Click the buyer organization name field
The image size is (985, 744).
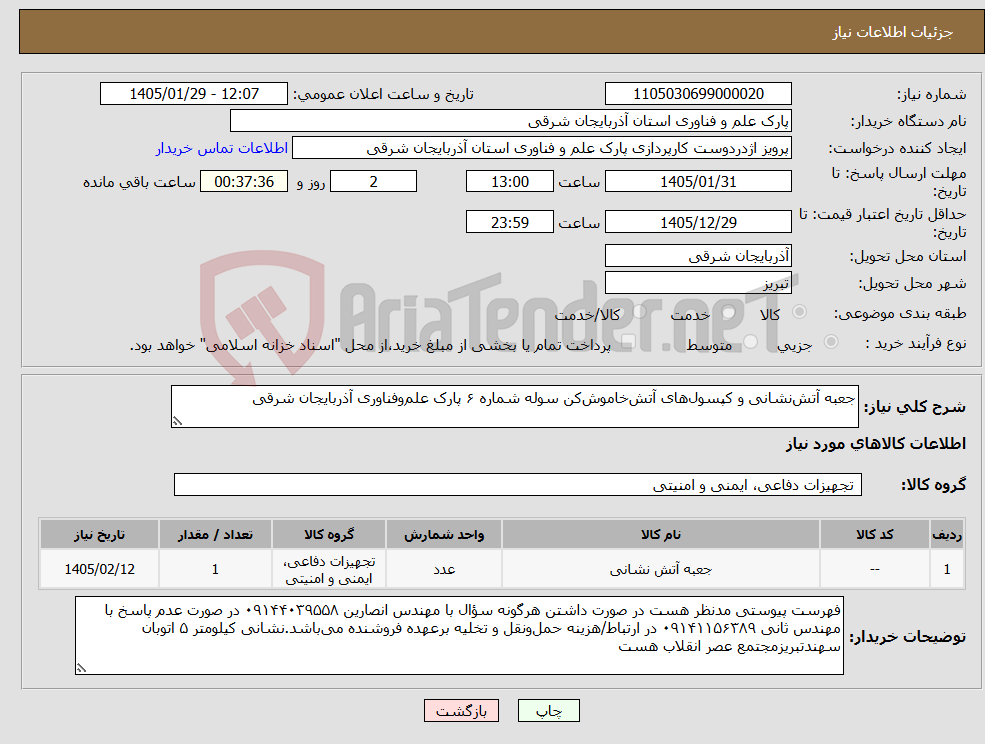coord(511,121)
